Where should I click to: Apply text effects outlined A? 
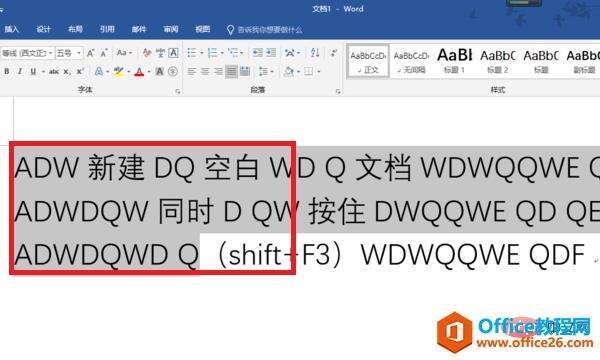click(x=99, y=72)
